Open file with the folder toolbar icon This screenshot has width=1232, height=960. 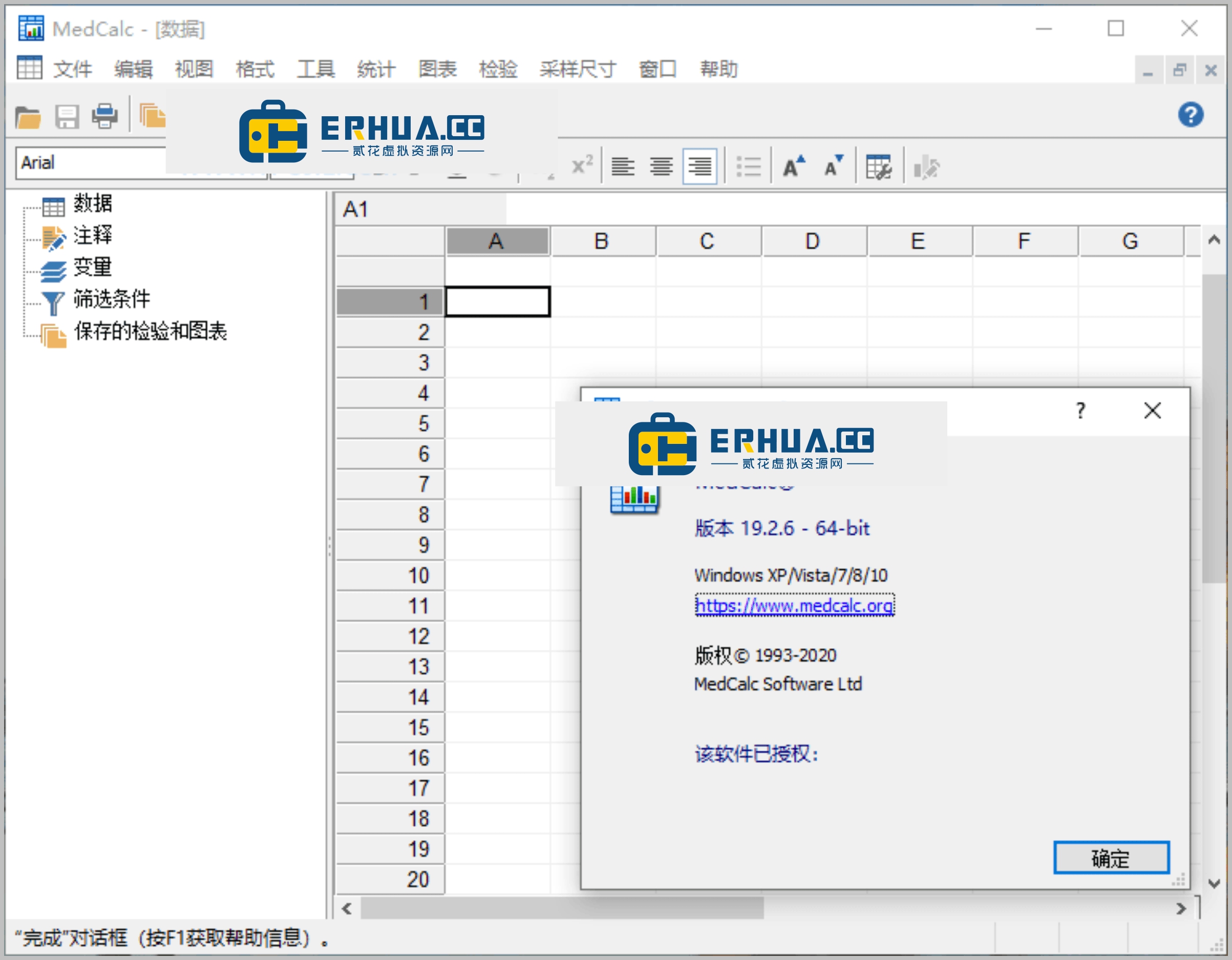click(28, 117)
